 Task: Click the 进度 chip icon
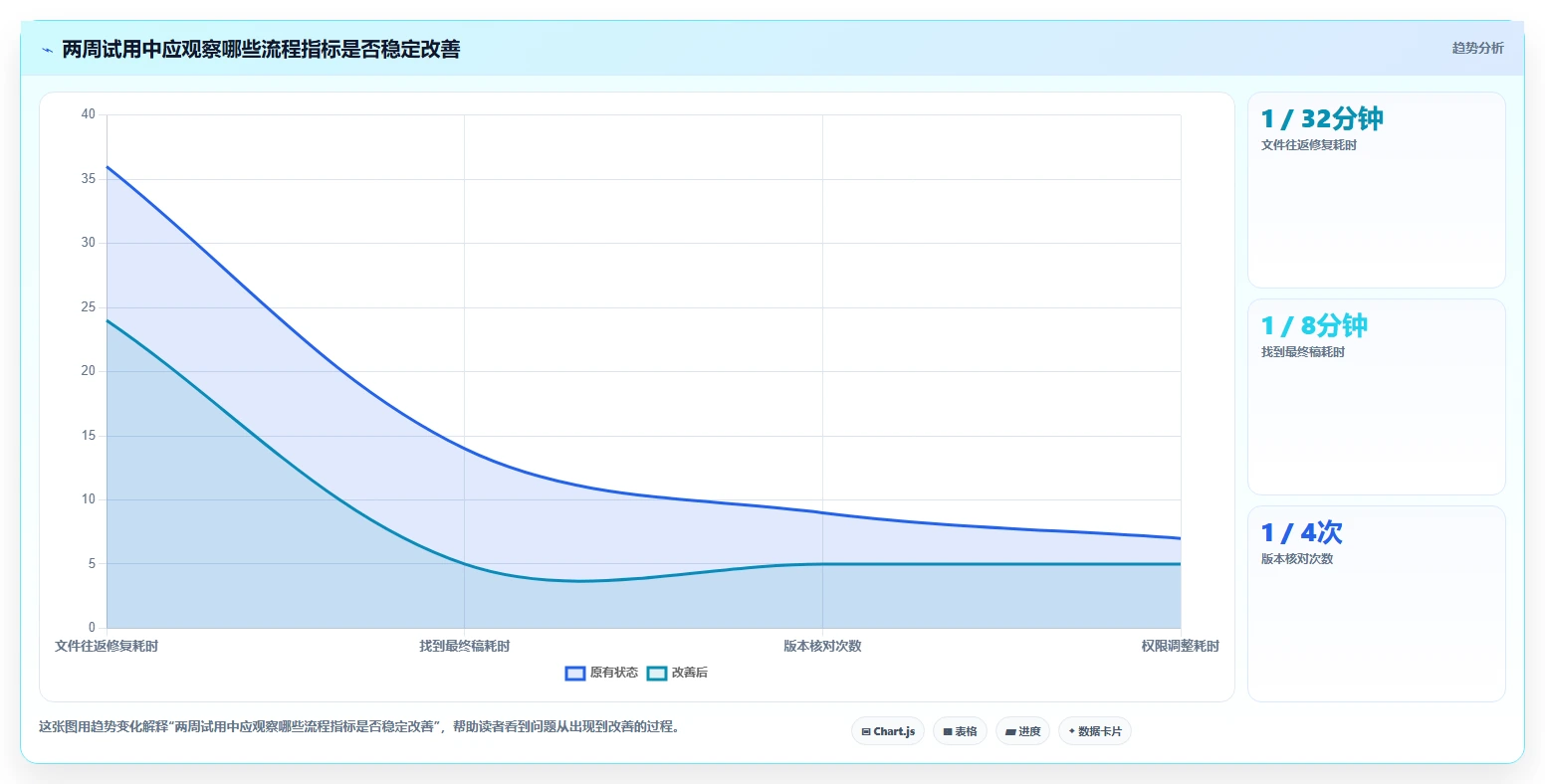pyautogui.click(x=1010, y=731)
